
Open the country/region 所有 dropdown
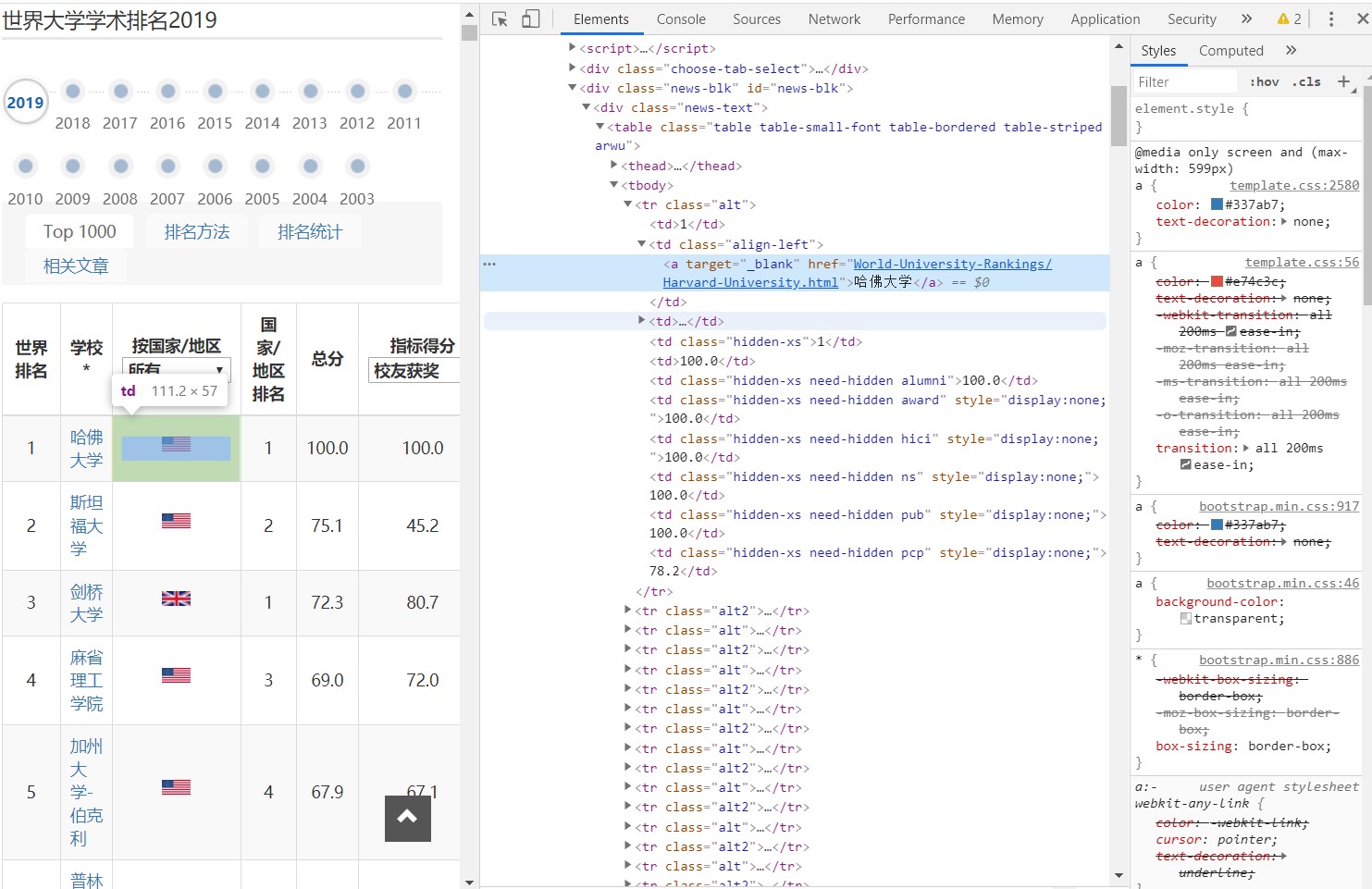pyautogui.click(x=176, y=368)
